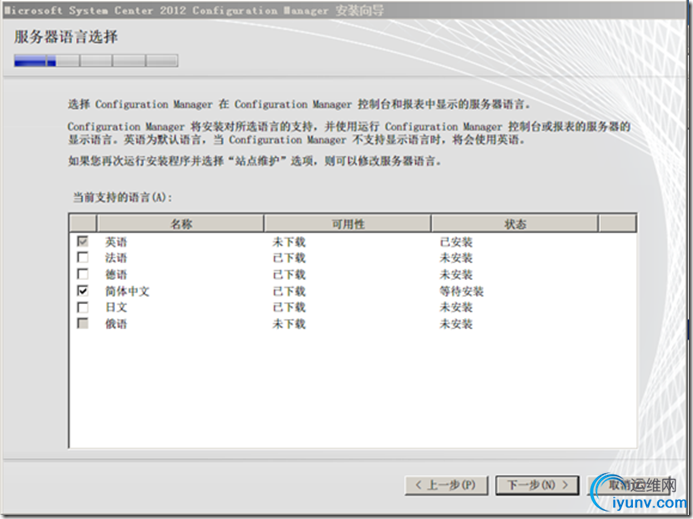Click 未安装 status in 法语 row
The width and height of the screenshot is (693, 519).
[456, 258]
